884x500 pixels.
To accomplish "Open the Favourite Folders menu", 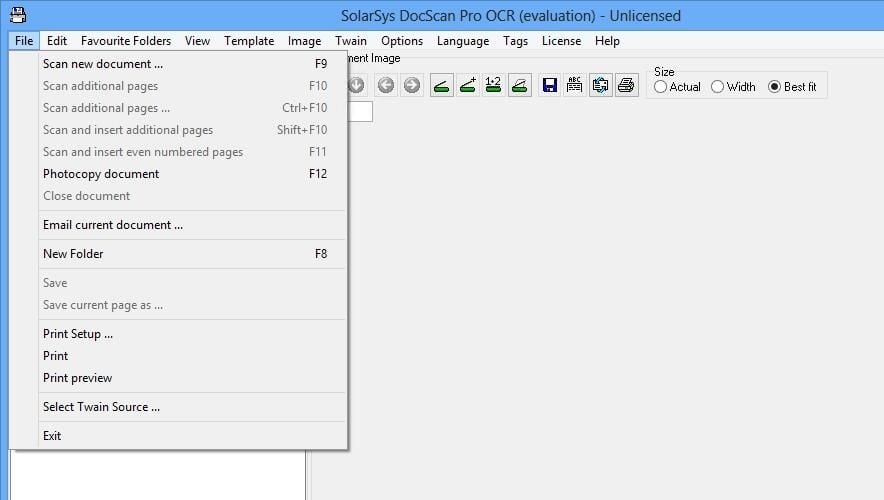I will [x=126, y=41].
